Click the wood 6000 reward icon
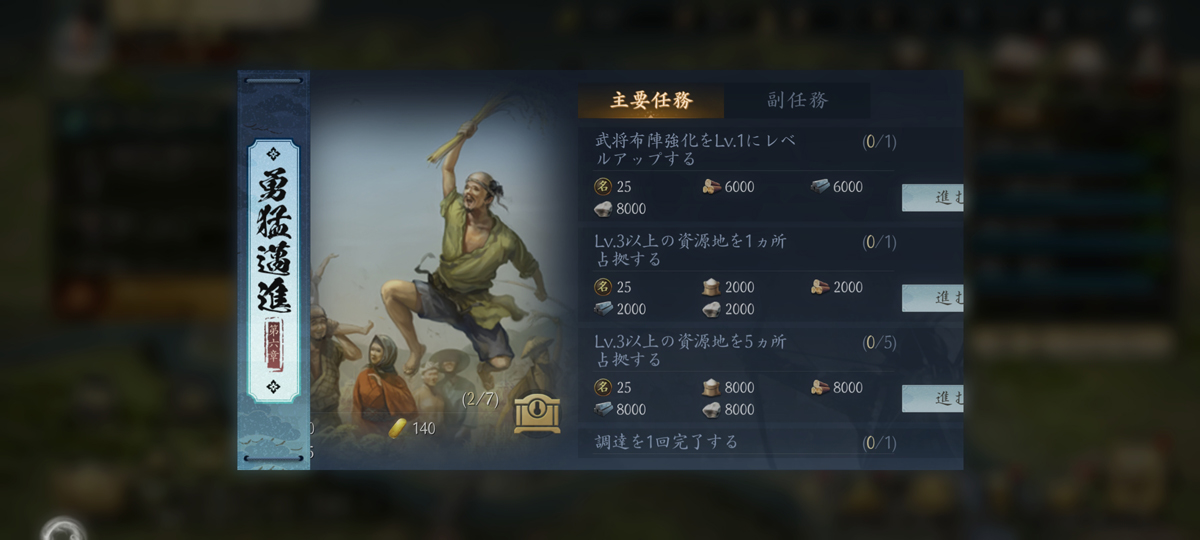 point(712,187)
